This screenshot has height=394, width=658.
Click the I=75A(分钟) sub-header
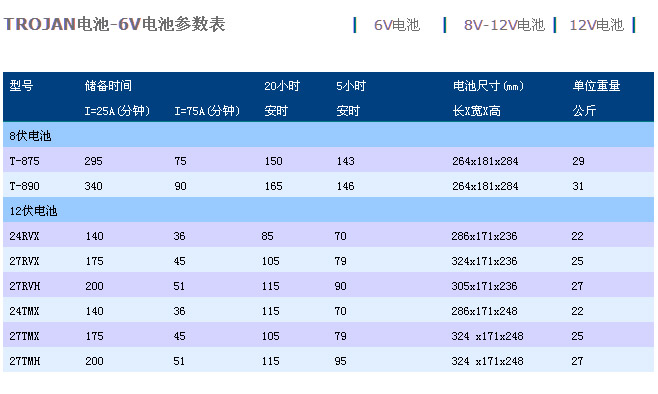pyautogui.click(x=207, y=111)
